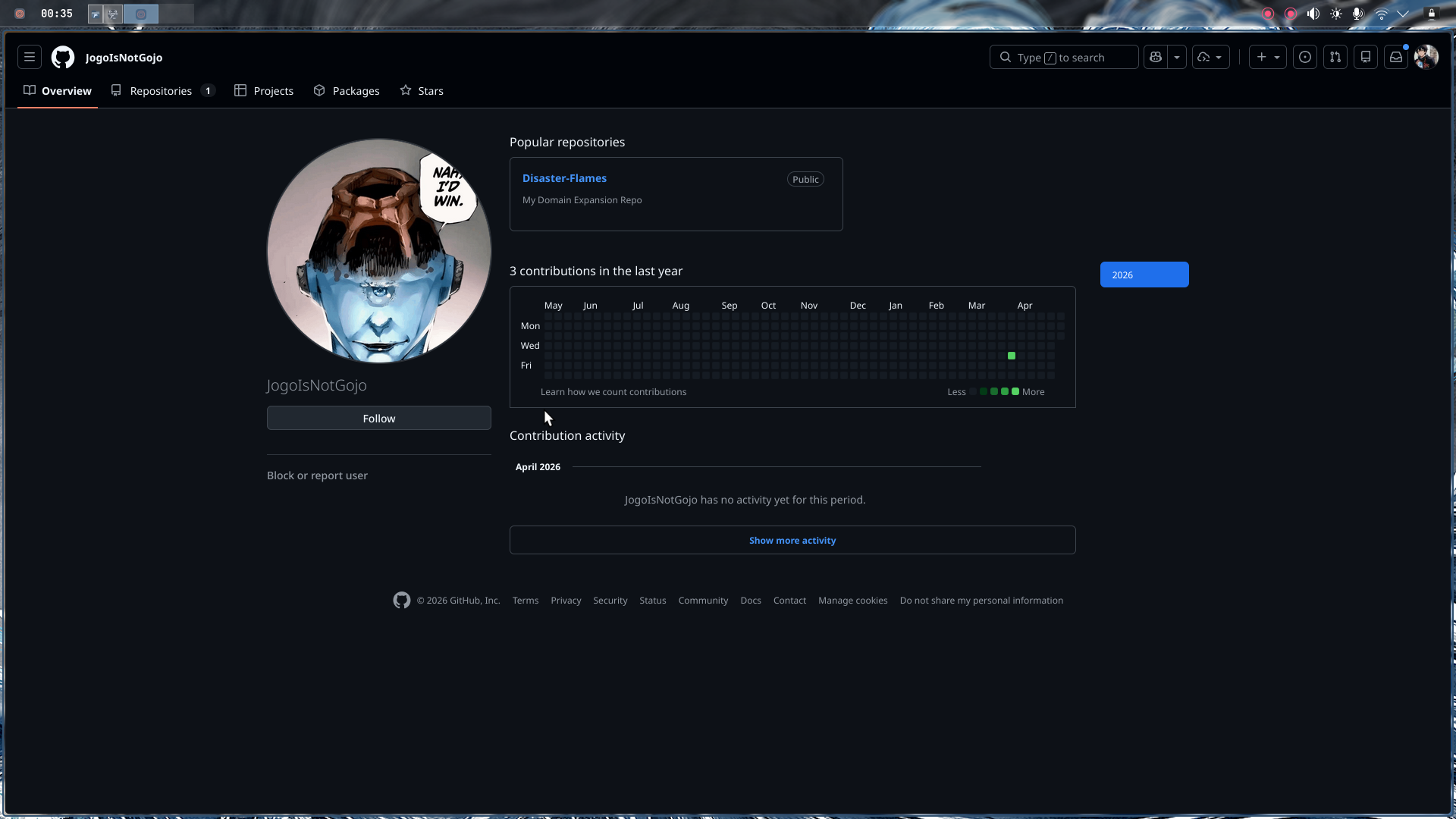This screenshot has width=1456, height=819.
Task: Click the microphone icon in the system tray
Action: coord(1358,13)
